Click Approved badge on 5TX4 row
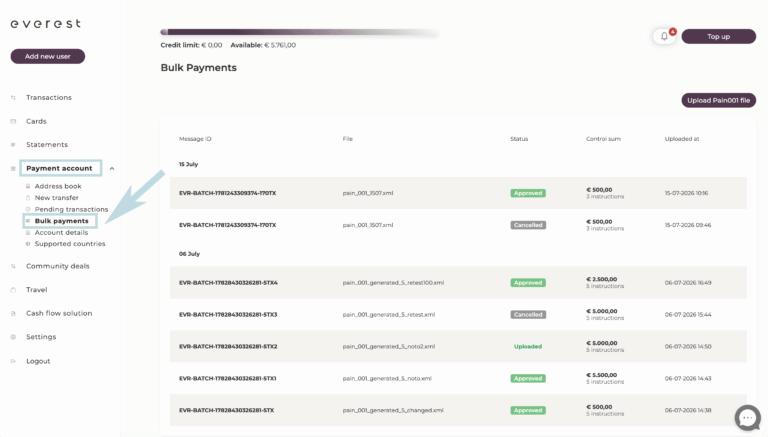768x437 pixels. click(x=528, y=283)
